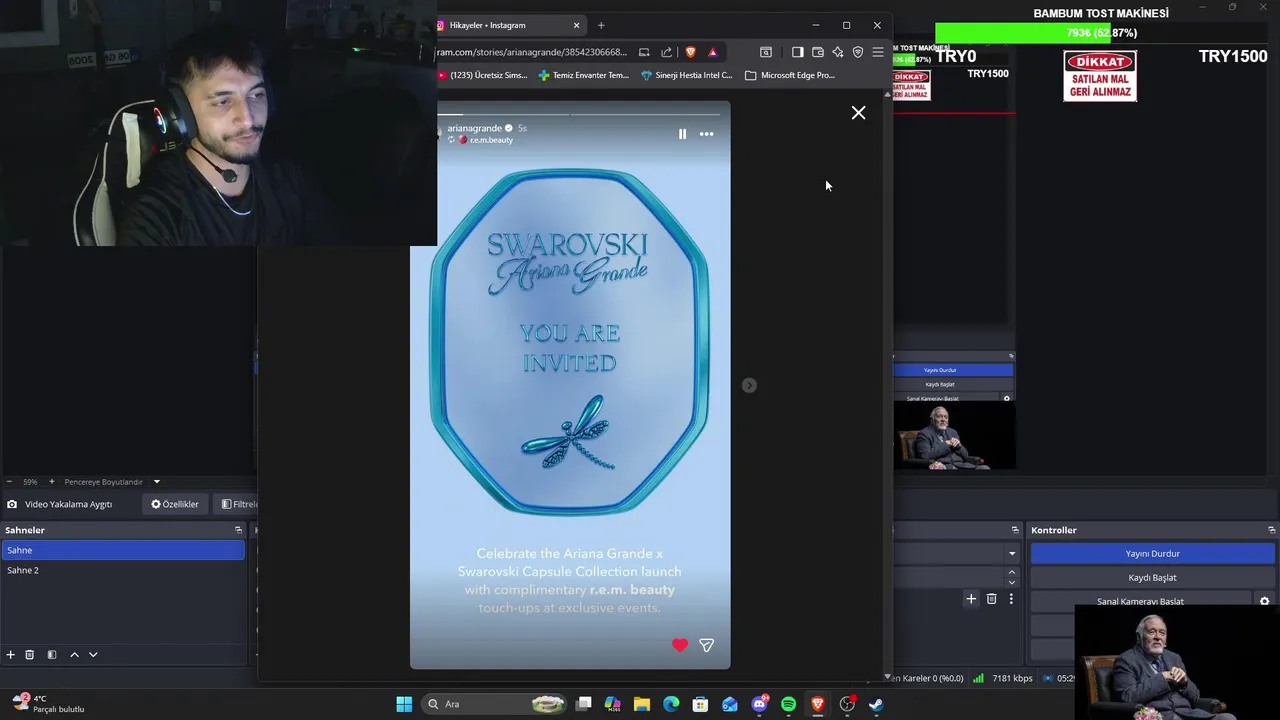Open Temiz Envanter Tem bookmark
This screenshot has height=720, width=1280.
583,75
